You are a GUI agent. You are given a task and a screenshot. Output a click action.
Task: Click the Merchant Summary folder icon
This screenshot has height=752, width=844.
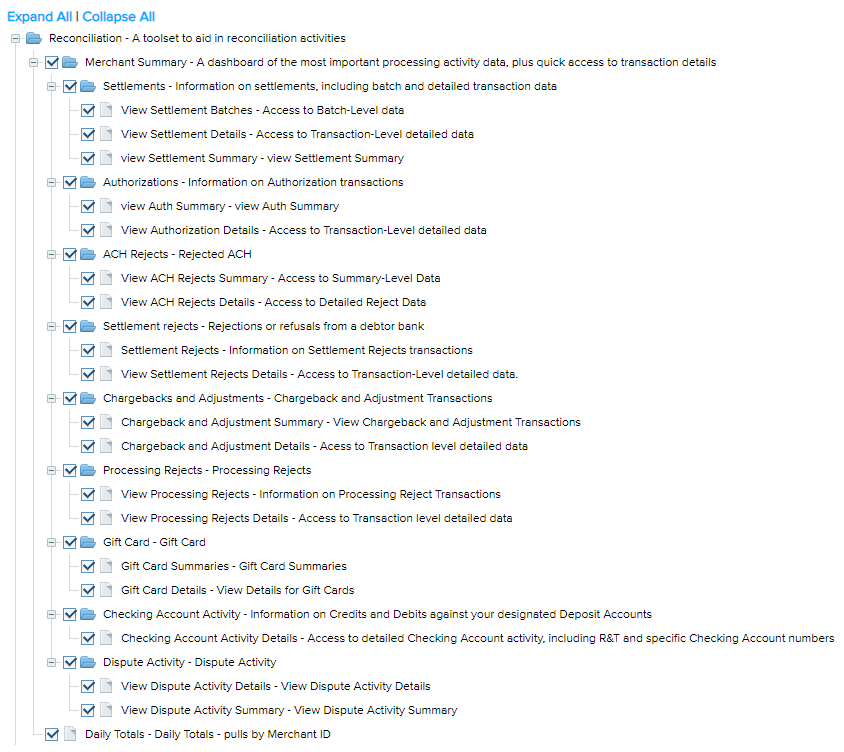(x=70, y=62)
